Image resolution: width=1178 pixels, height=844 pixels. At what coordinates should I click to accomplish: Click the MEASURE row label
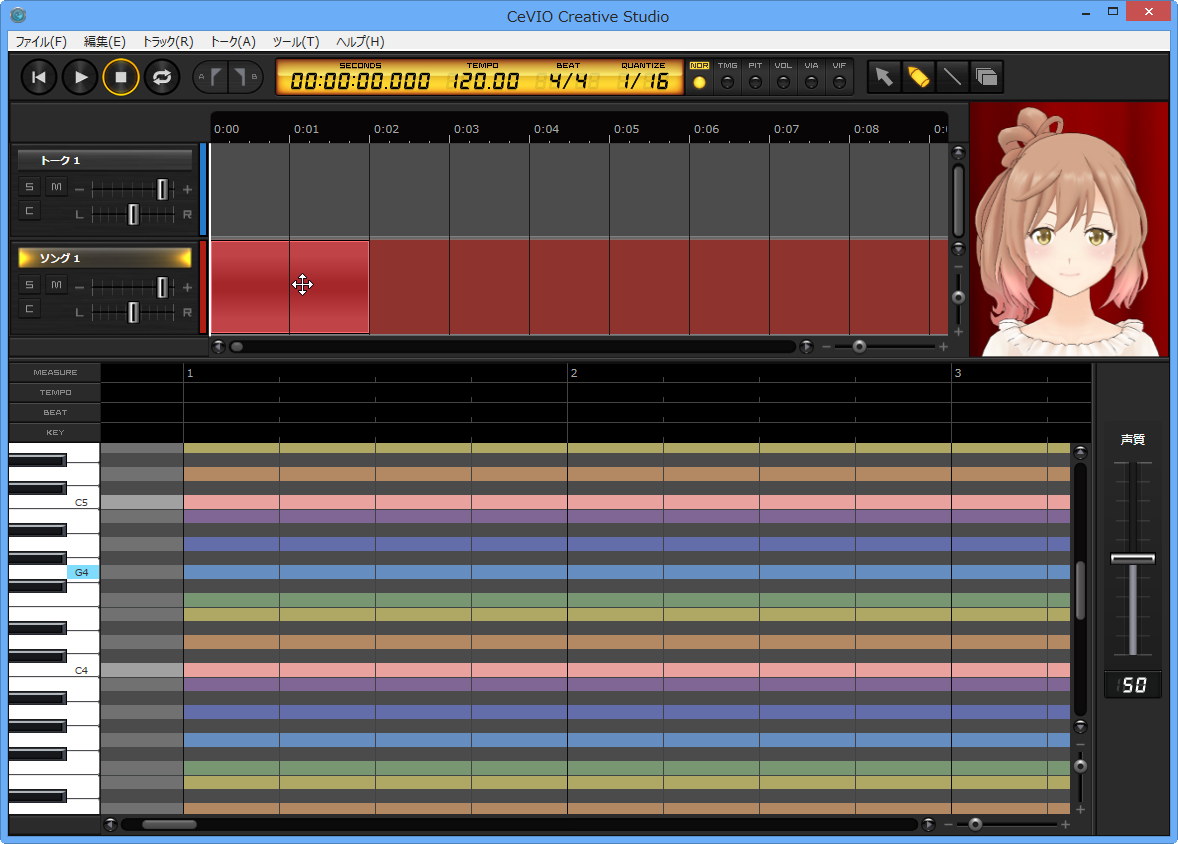(x=55, y=372)
